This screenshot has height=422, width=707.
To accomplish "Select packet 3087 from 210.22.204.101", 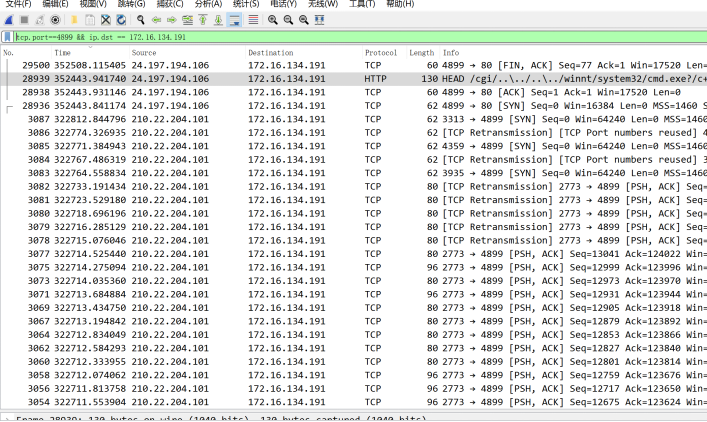I will click(x=354, y=119).
